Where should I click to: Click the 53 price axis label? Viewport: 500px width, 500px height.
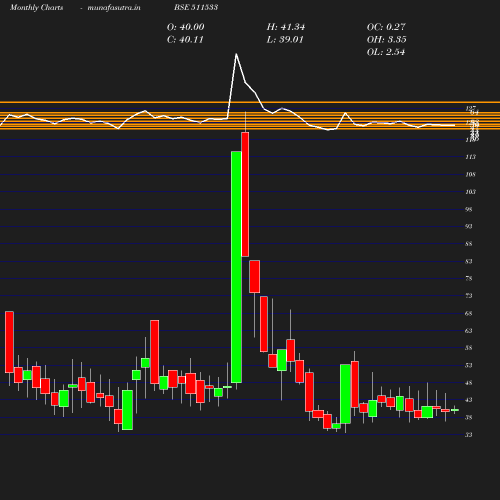pos(469,365)
